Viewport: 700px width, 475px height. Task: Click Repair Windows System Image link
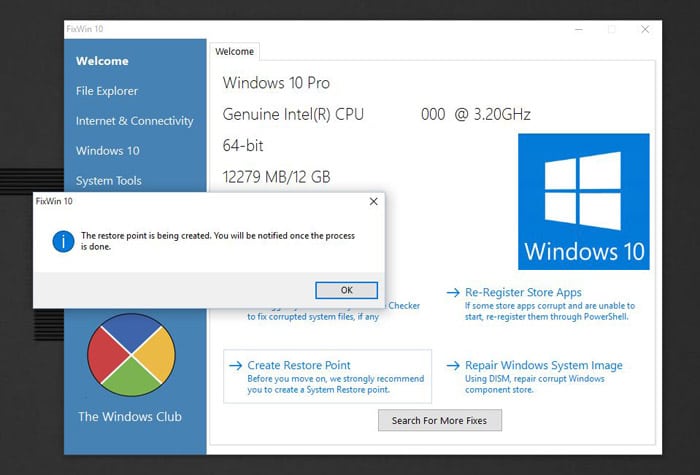pos(543,365)
